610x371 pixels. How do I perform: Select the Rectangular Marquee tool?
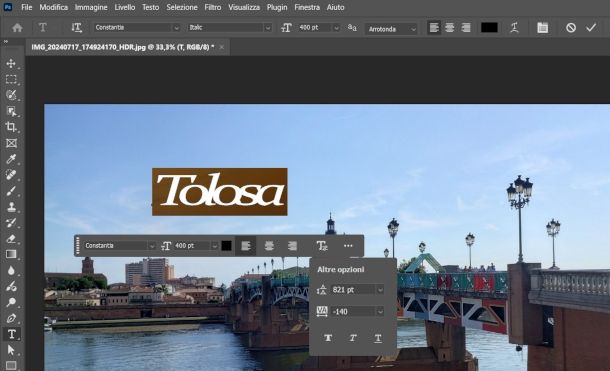click(11, 79)
